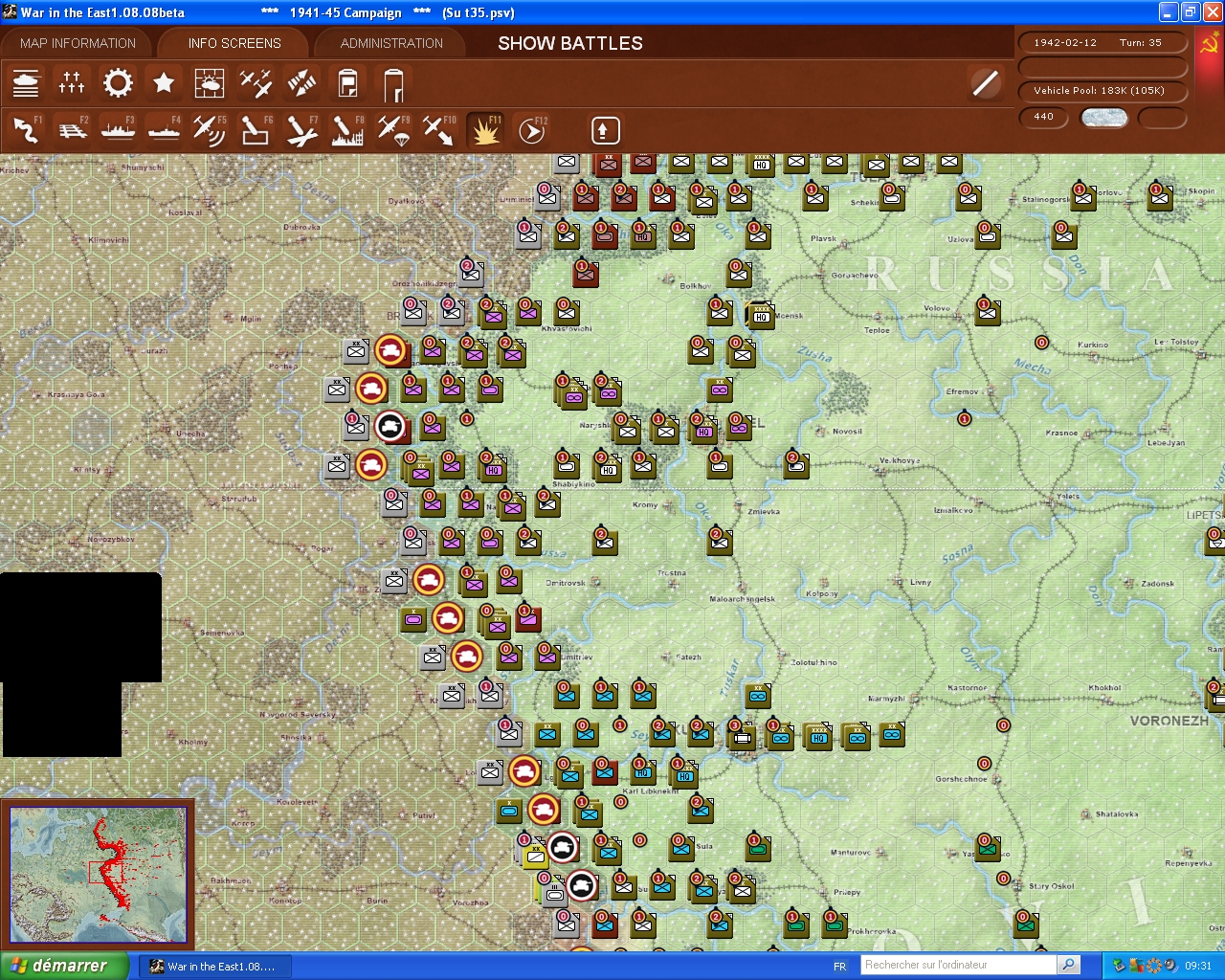The image size is (1225, 980).
Task: Click the save game document icon
Action: coord(347,83)
